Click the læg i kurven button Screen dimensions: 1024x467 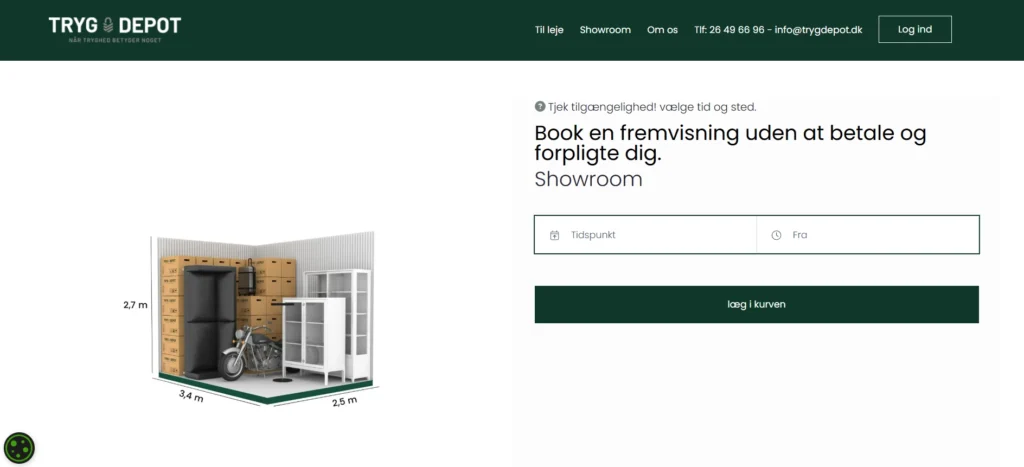click(756, 304)
